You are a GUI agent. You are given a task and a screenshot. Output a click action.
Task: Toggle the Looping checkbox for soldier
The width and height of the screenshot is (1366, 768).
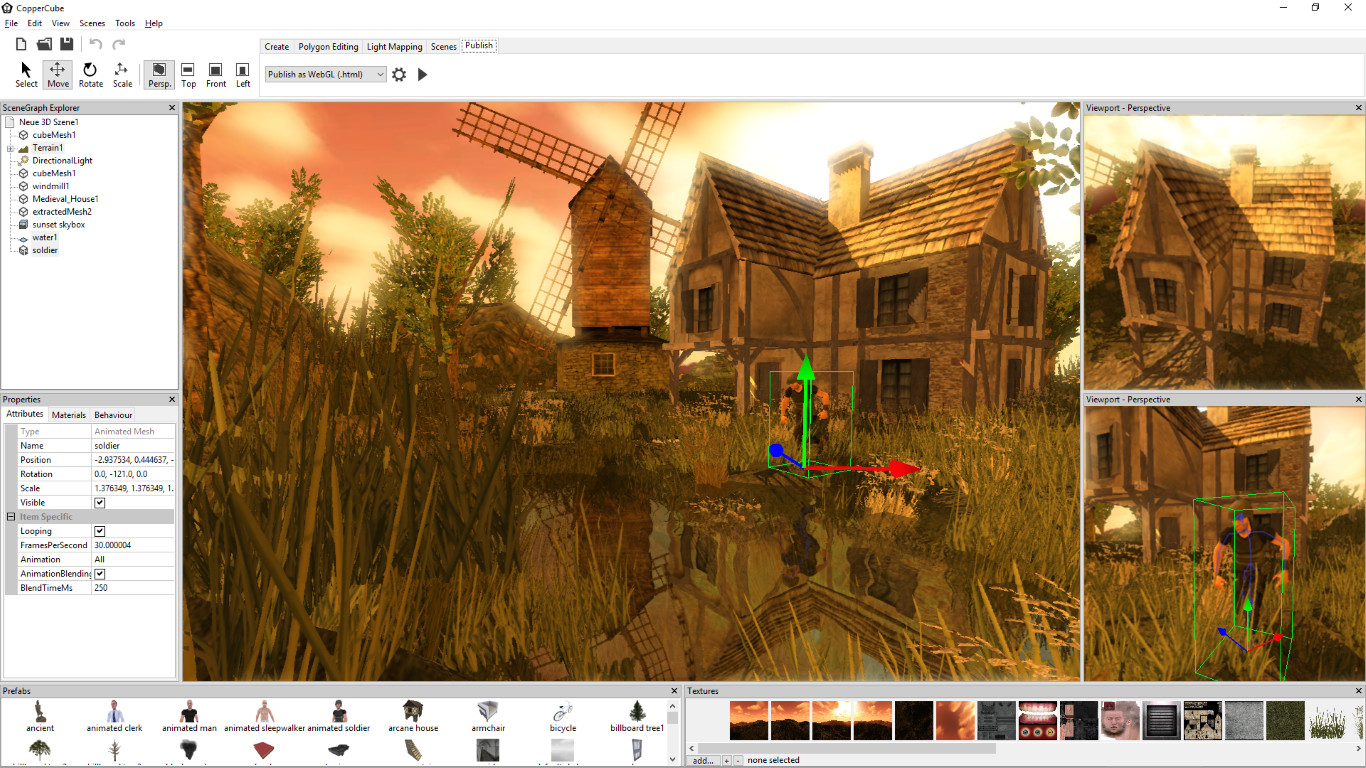(99, 531)
